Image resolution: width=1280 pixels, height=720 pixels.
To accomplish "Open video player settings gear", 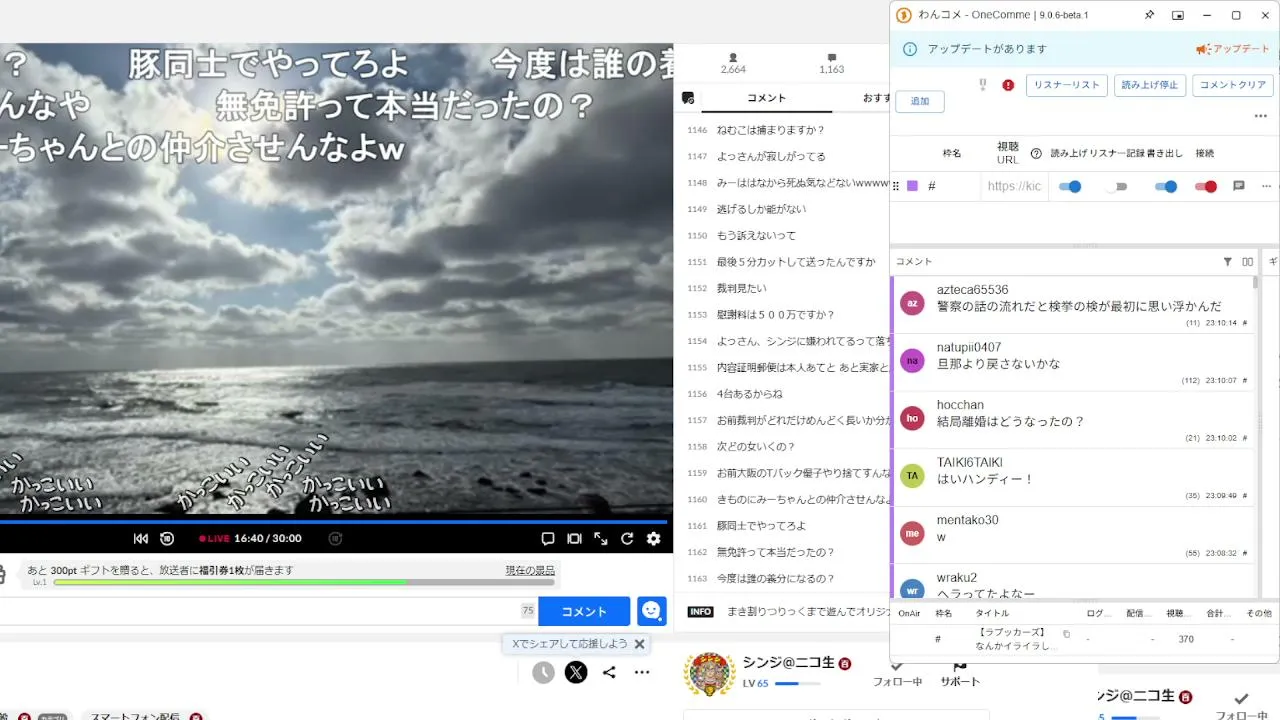I will point(654,538).
